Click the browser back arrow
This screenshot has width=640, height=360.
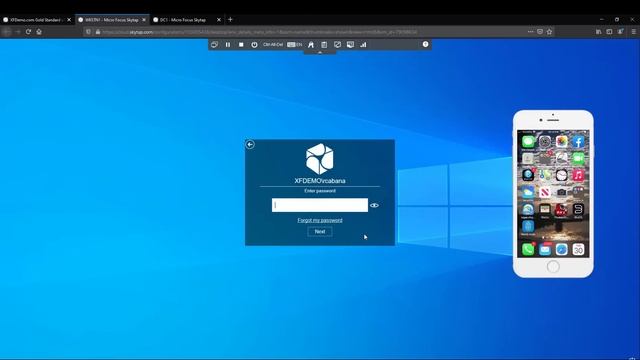7,31
